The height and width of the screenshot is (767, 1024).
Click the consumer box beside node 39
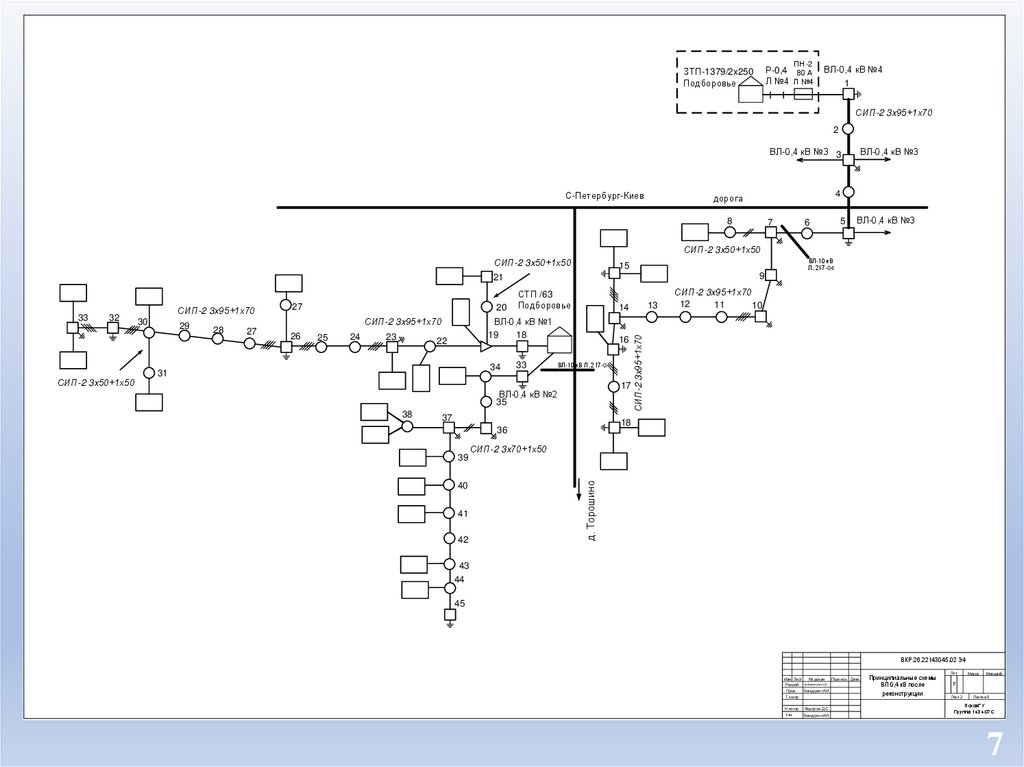[413, 457]
